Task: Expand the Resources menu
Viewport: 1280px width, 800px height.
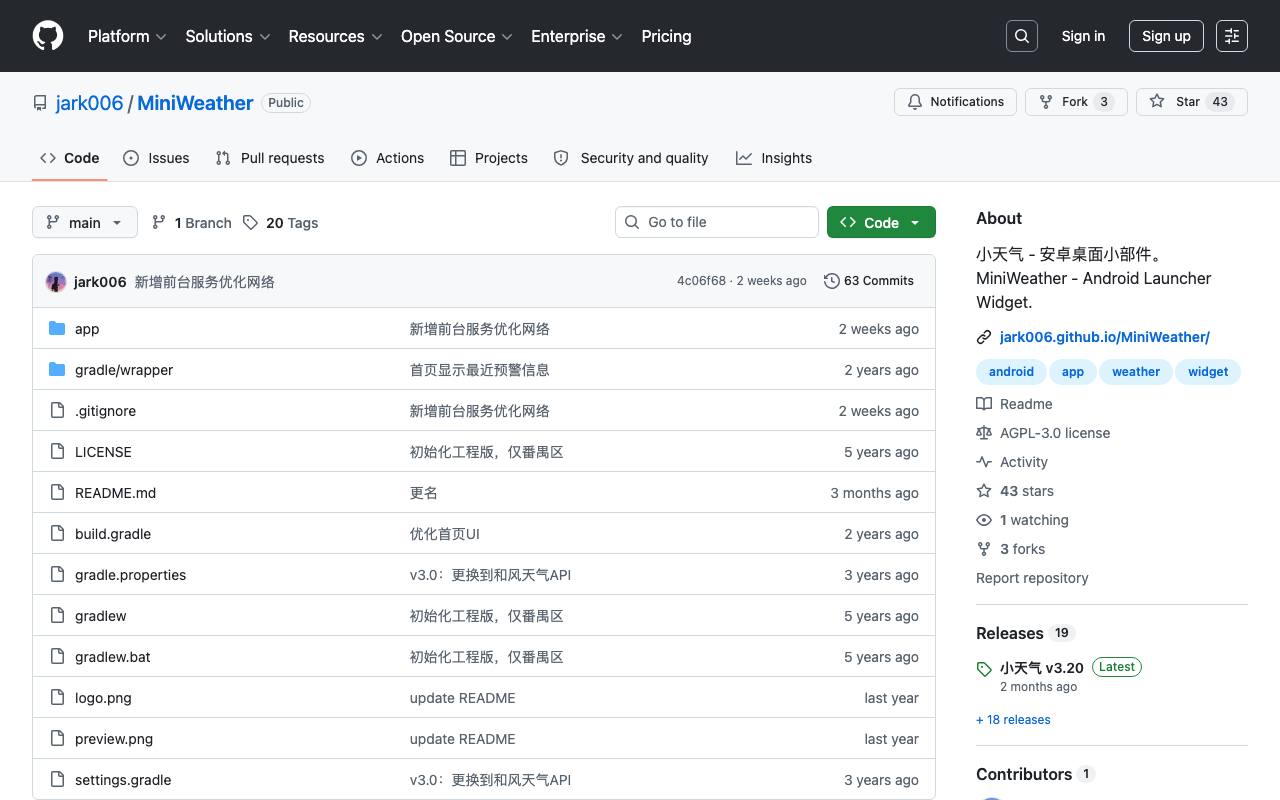Action: point(335,36)
